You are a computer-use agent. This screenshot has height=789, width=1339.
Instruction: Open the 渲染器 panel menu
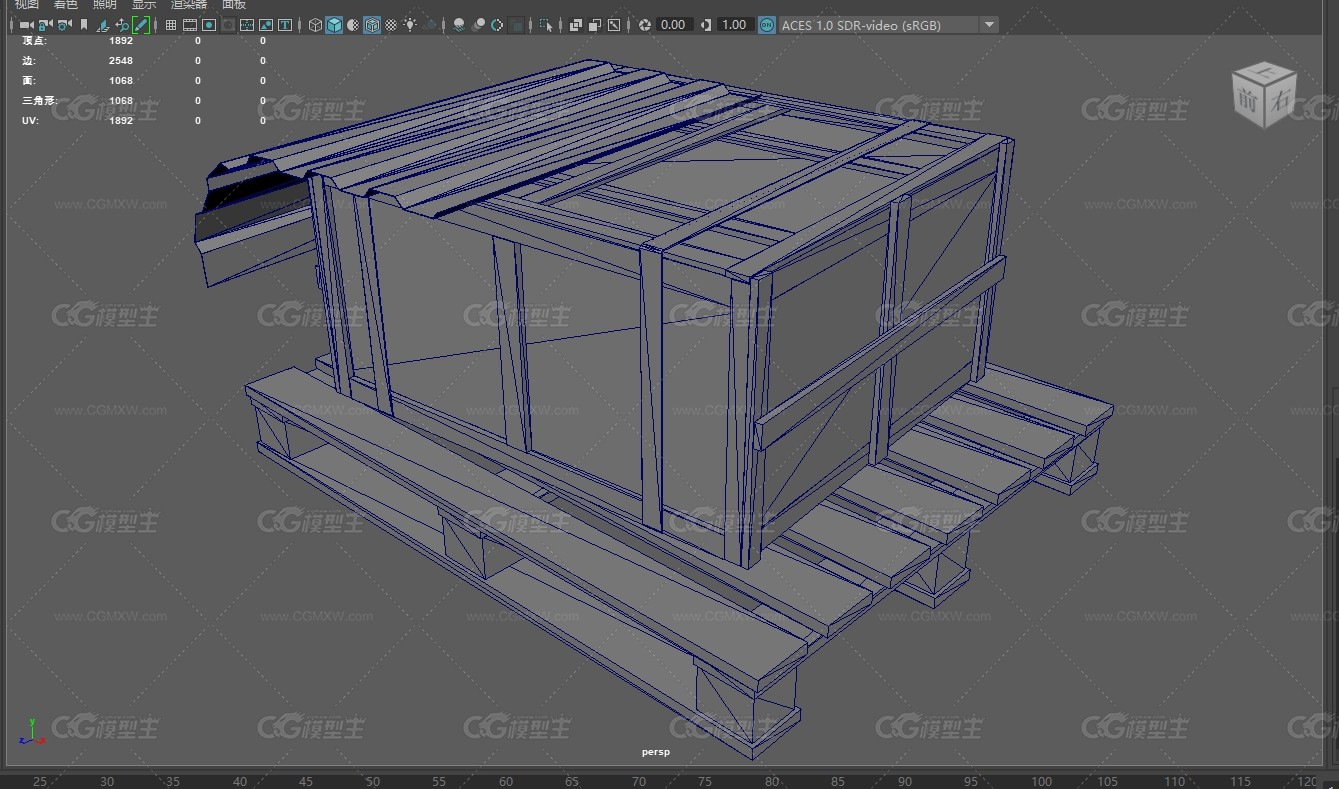(x=189, y=5)
